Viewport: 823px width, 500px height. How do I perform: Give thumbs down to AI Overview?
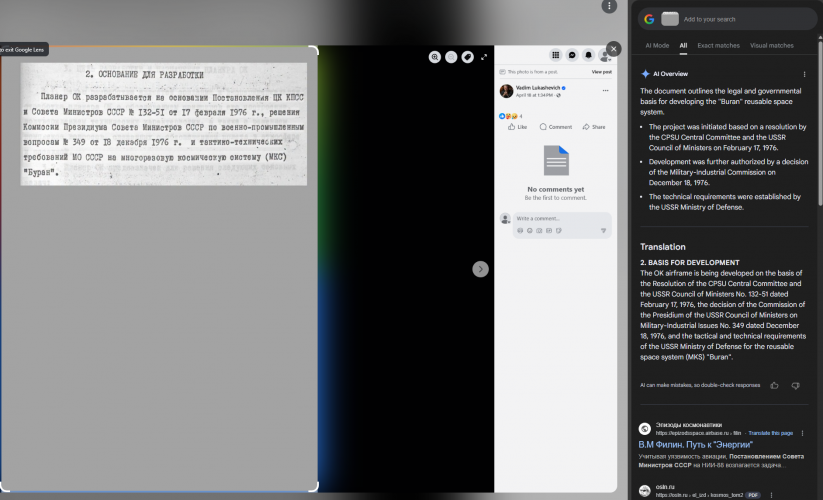(x=795, y=385)
